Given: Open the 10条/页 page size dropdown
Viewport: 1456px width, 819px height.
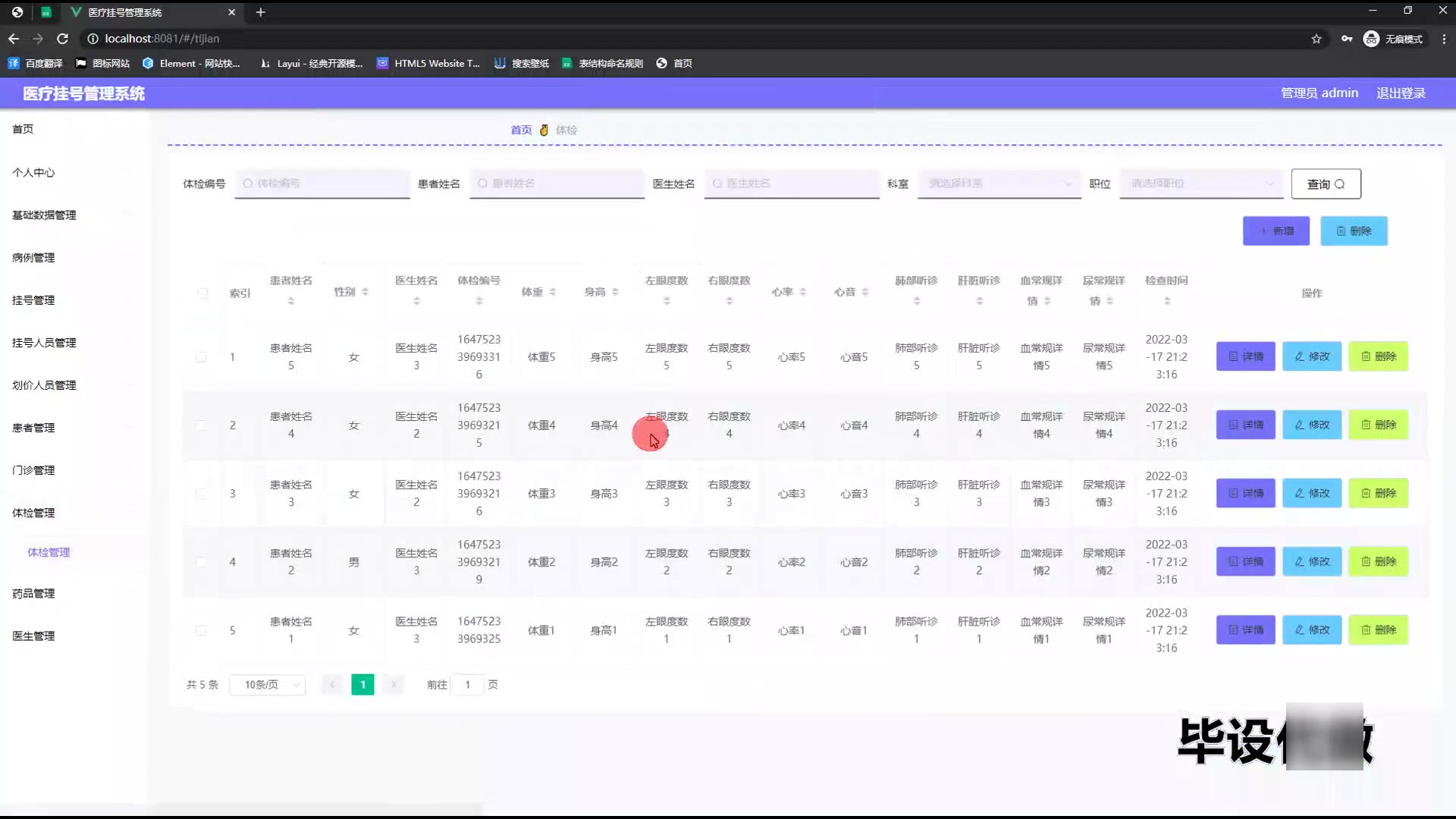Looking at the screenshot, I should click(268, 685).
